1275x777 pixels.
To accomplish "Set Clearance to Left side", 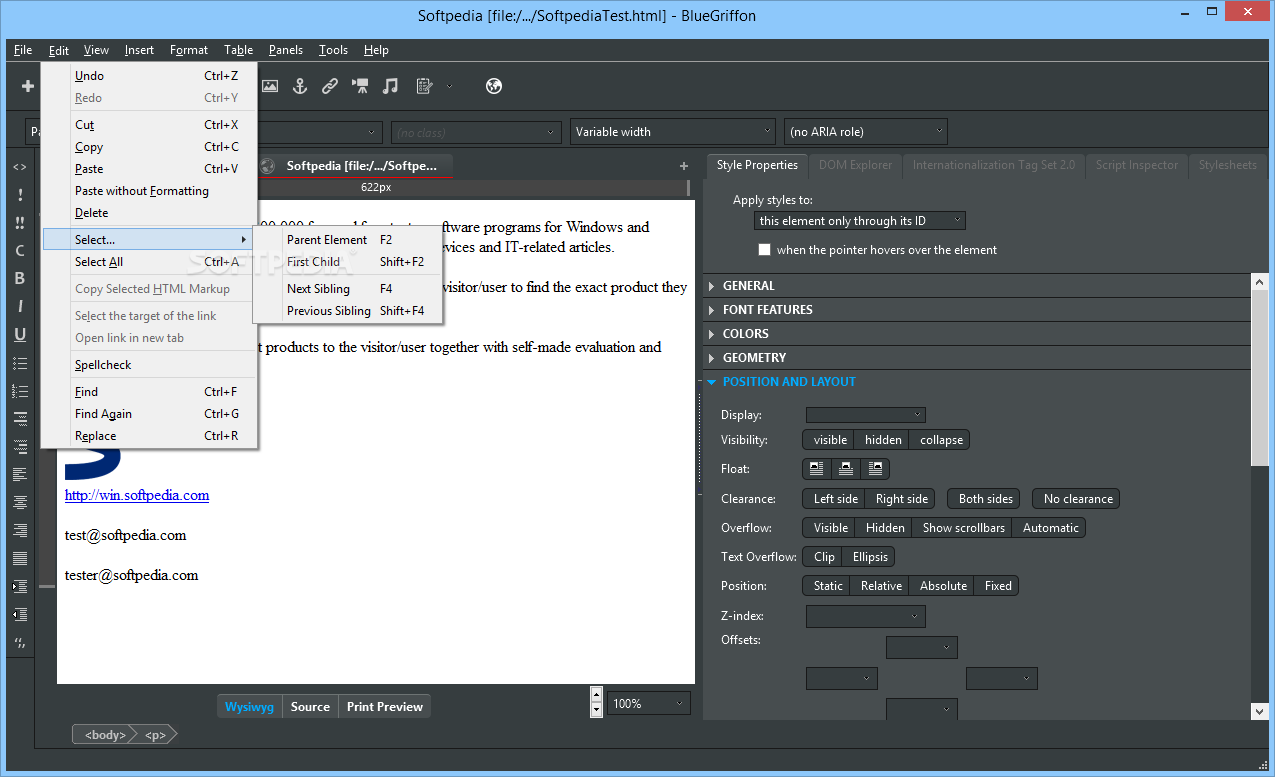I will (835, 499).
